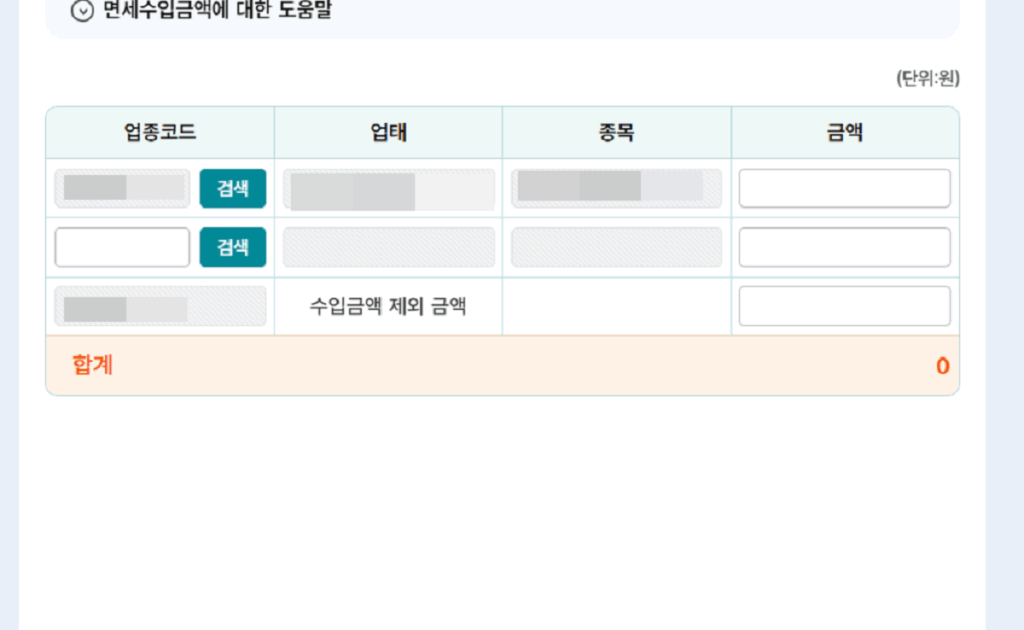This screenshot has height=630, width=1024.
Task: Click the 업태 column header
Action: (389, 133)
